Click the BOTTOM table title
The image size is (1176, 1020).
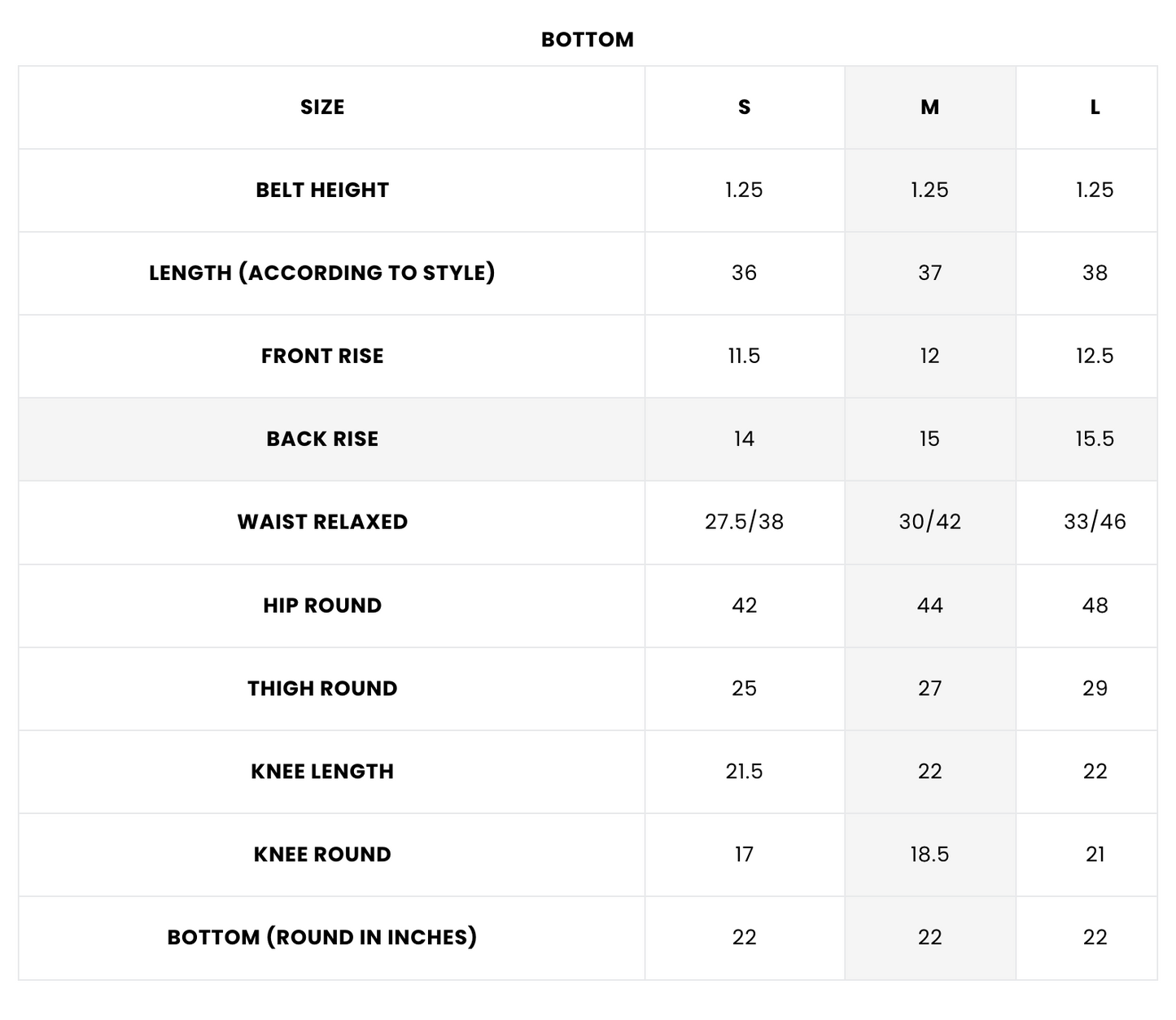[x=587, y=40]
